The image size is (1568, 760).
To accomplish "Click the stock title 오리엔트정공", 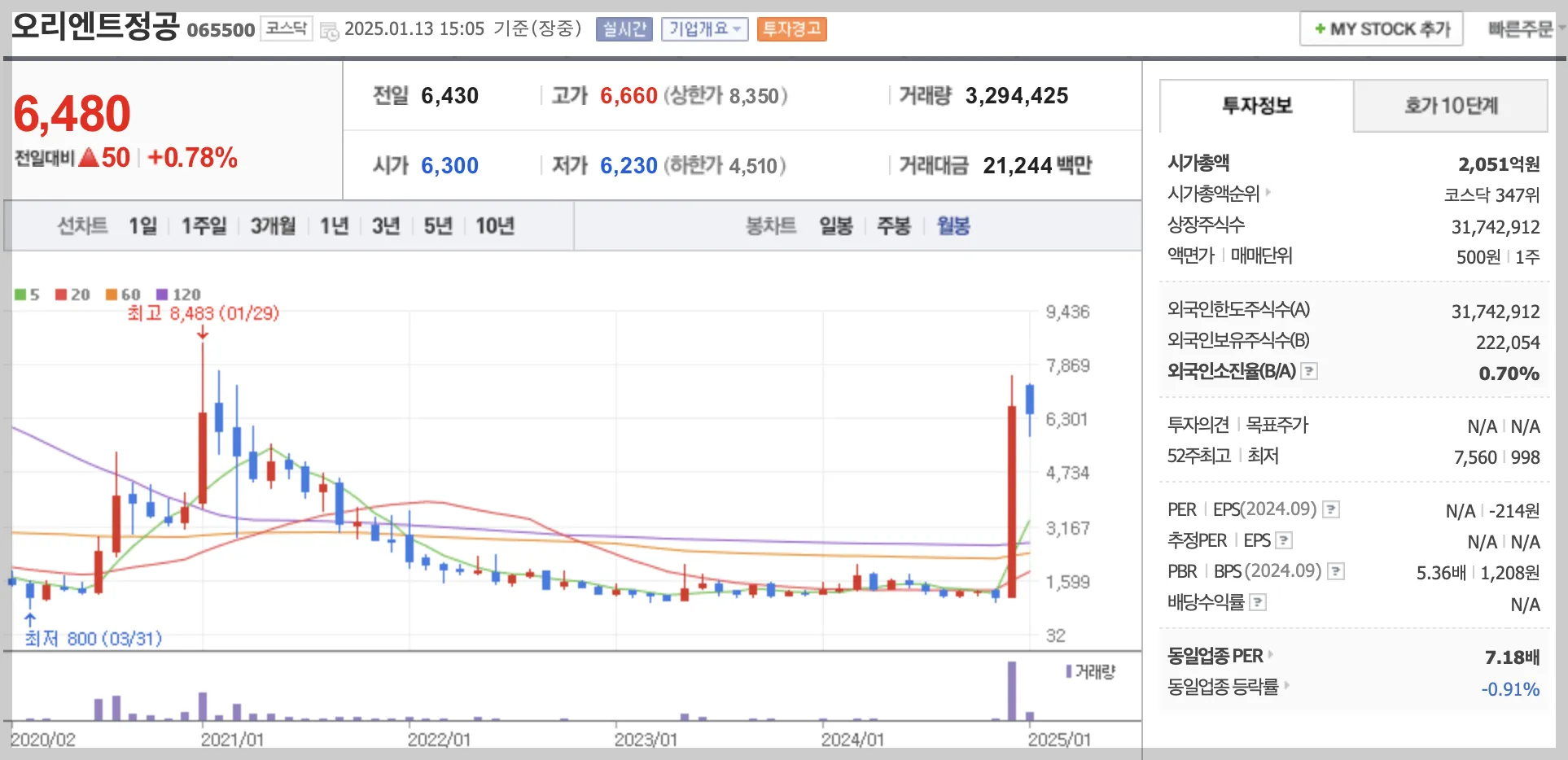I will tap(94, 25).
